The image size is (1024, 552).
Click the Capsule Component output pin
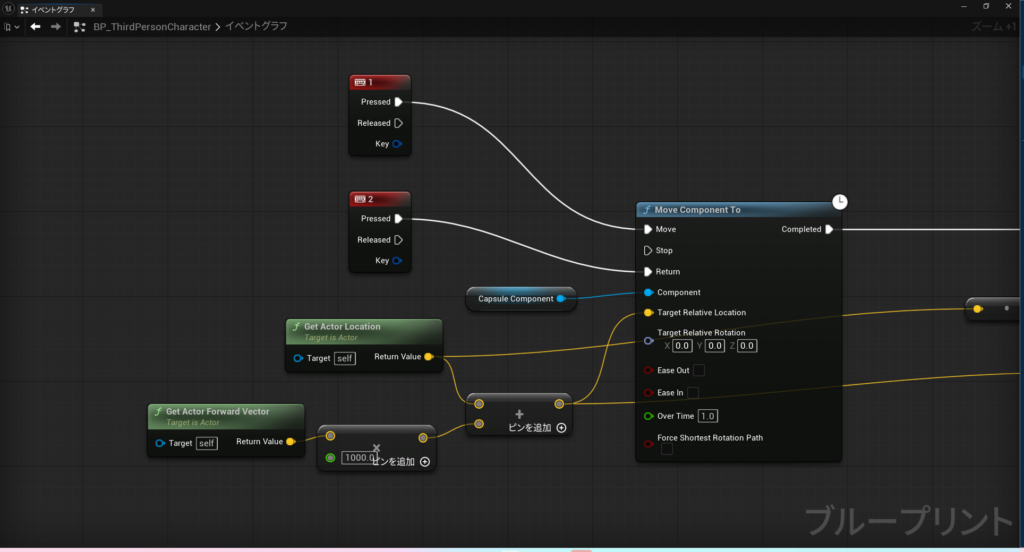click(x=560, y=298)
